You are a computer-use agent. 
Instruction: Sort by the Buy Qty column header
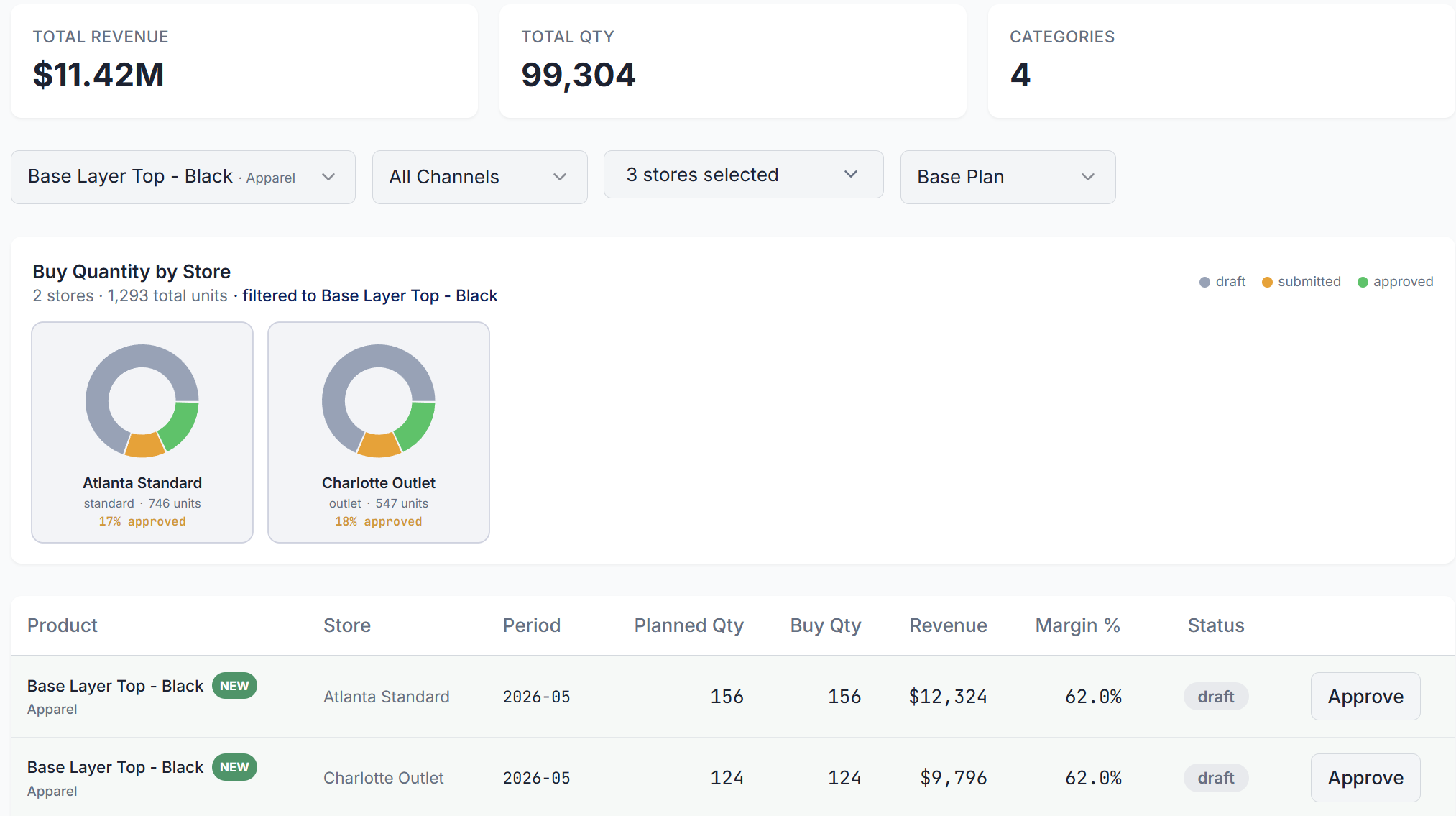click(825, 625)
